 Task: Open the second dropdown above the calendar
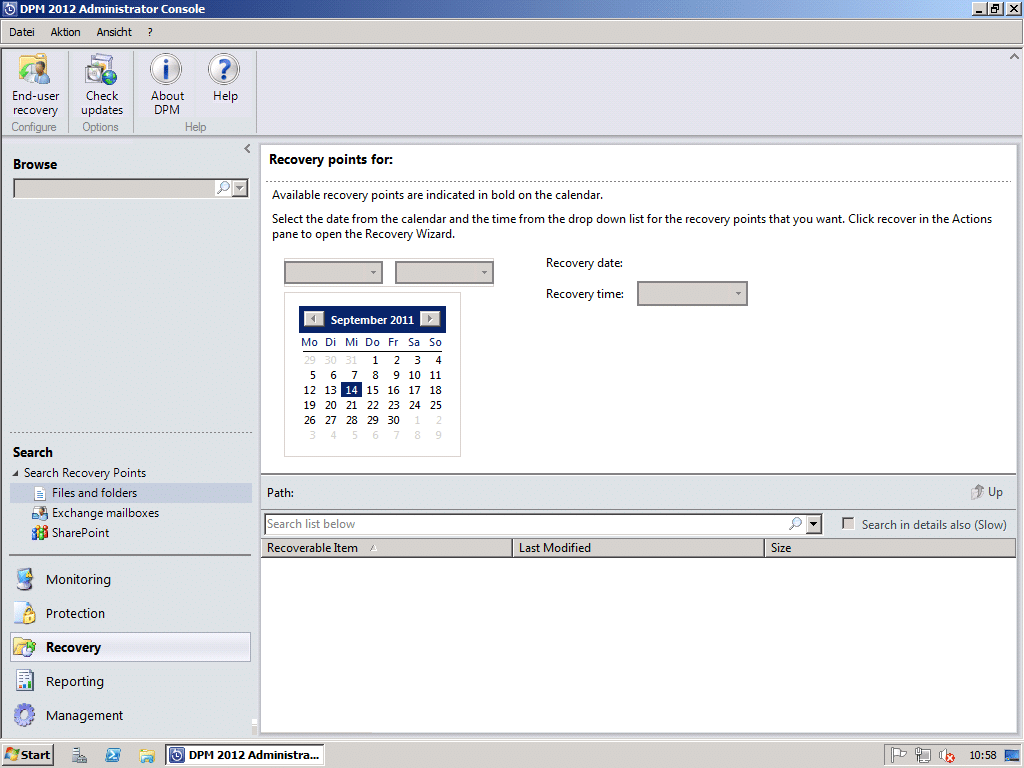click(x=444, y=272)
